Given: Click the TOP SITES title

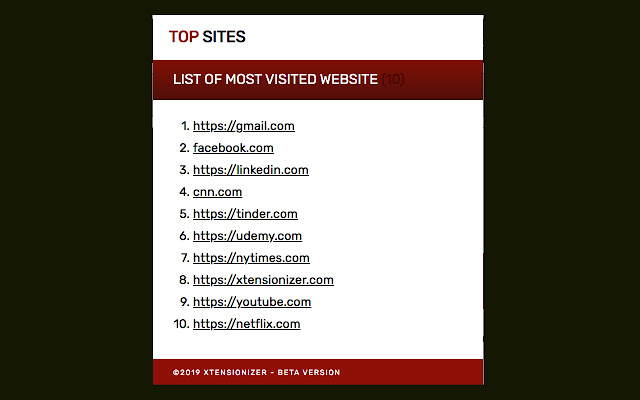Looking at the screenshot, I should (207, 37).
